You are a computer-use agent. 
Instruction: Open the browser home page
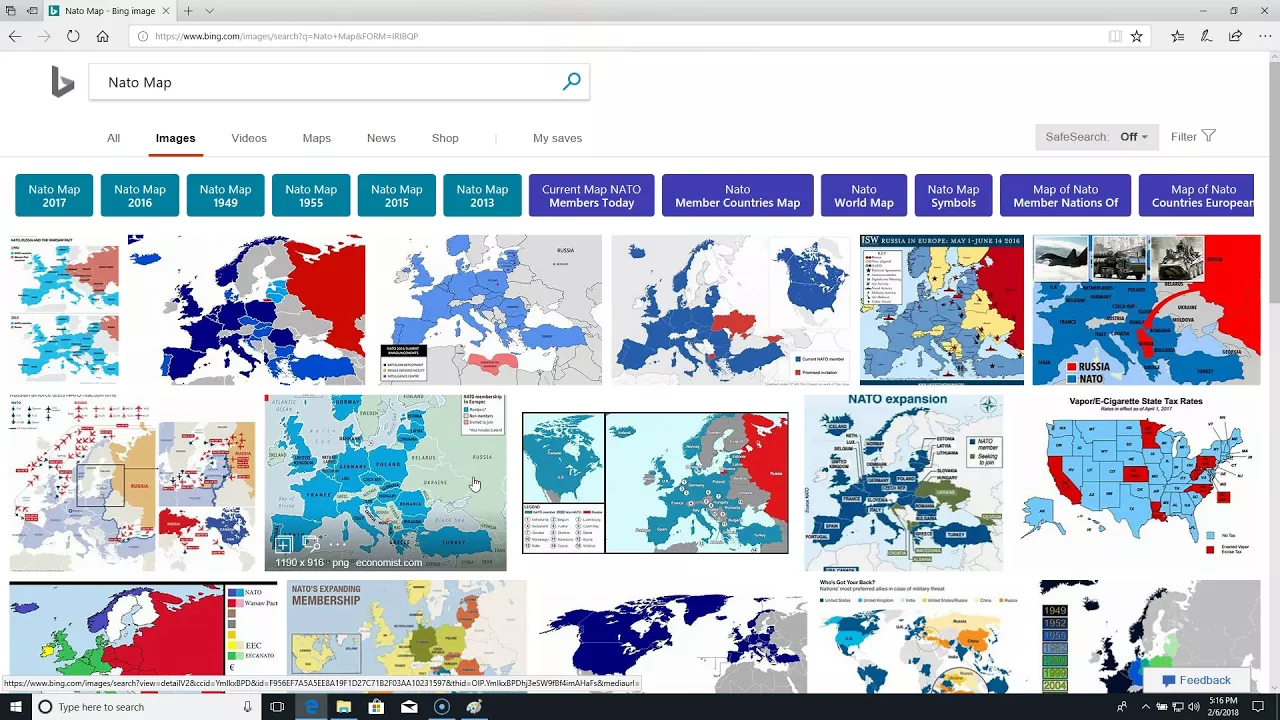pyautogui.click(x=102, y=36)
